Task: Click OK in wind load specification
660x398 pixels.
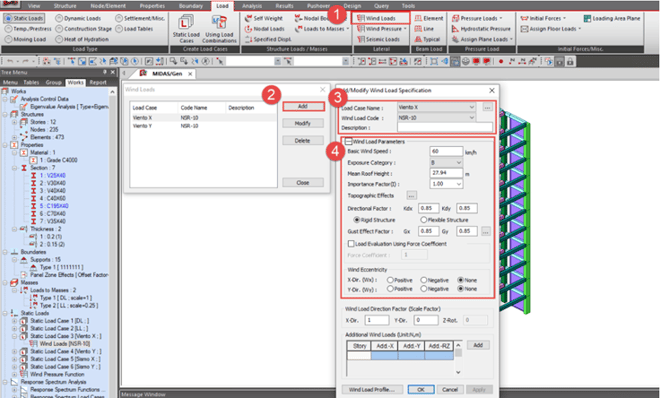Action: click(x=421, y=390)
